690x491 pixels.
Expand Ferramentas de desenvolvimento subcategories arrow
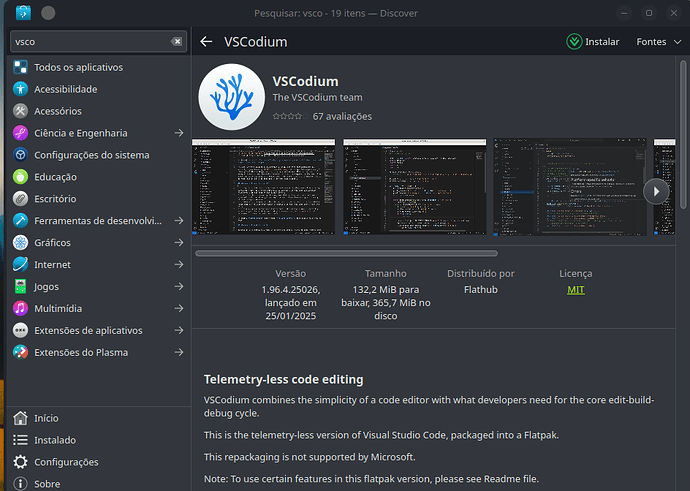tap(179, 220)
